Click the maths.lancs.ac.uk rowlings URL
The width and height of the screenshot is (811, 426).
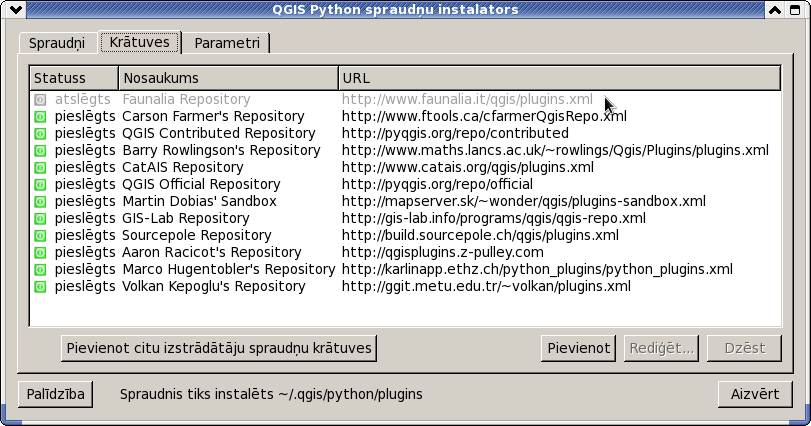point(555,150)
